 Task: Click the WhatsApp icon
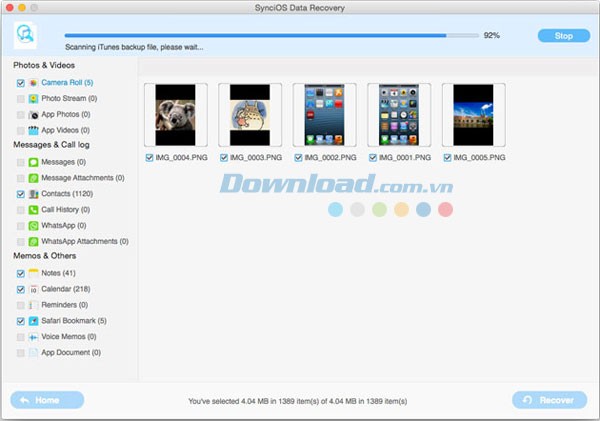coord(34,226)
